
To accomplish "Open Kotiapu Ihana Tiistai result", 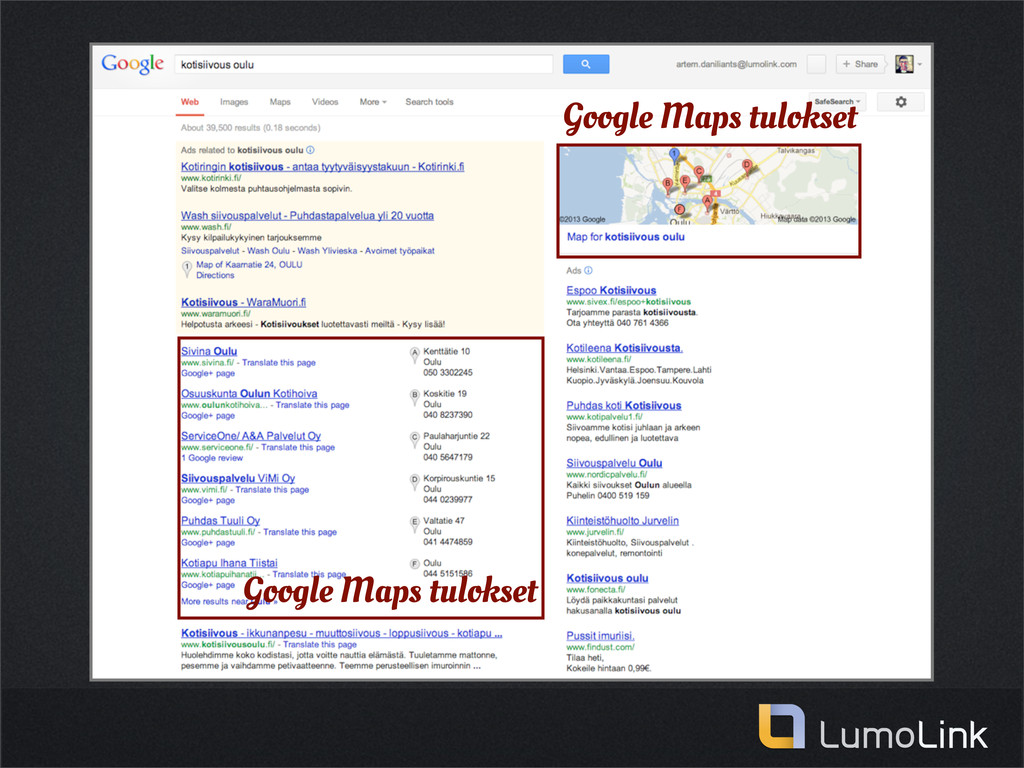I will coord(229,563).
